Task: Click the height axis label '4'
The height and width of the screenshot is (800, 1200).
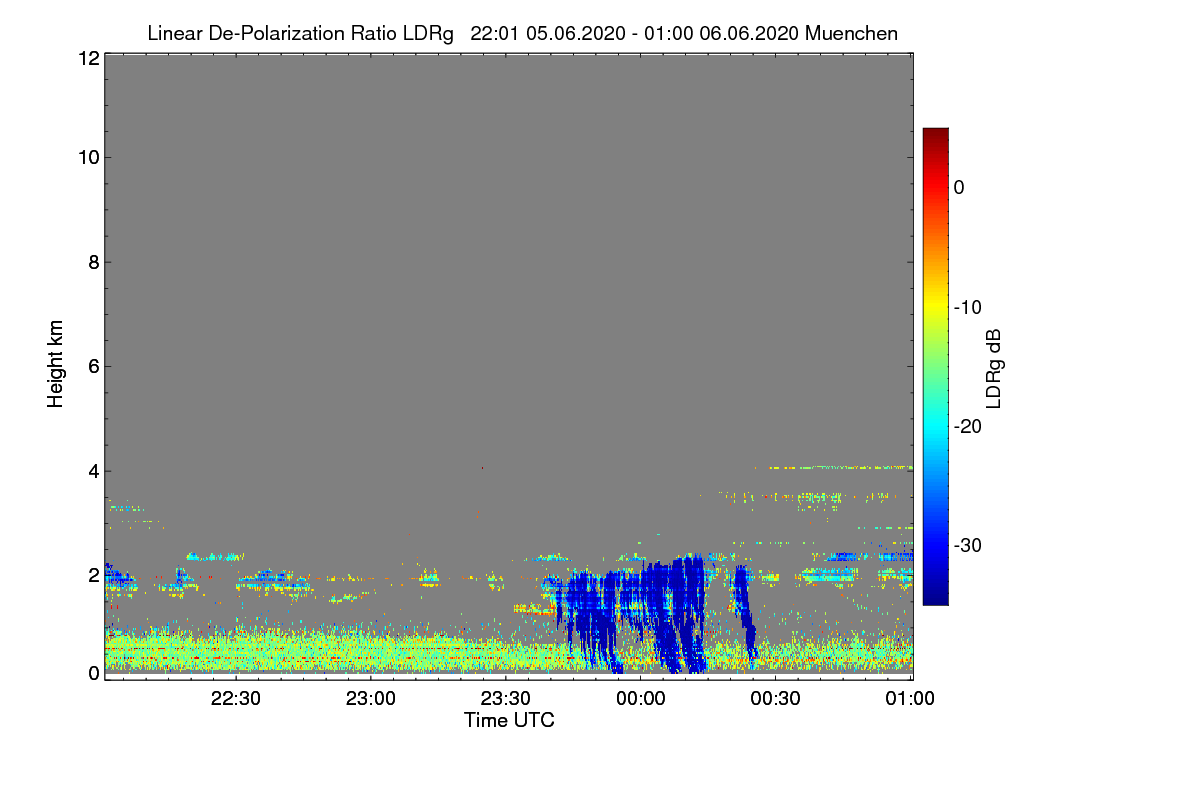Action: (x=93, y=470)
